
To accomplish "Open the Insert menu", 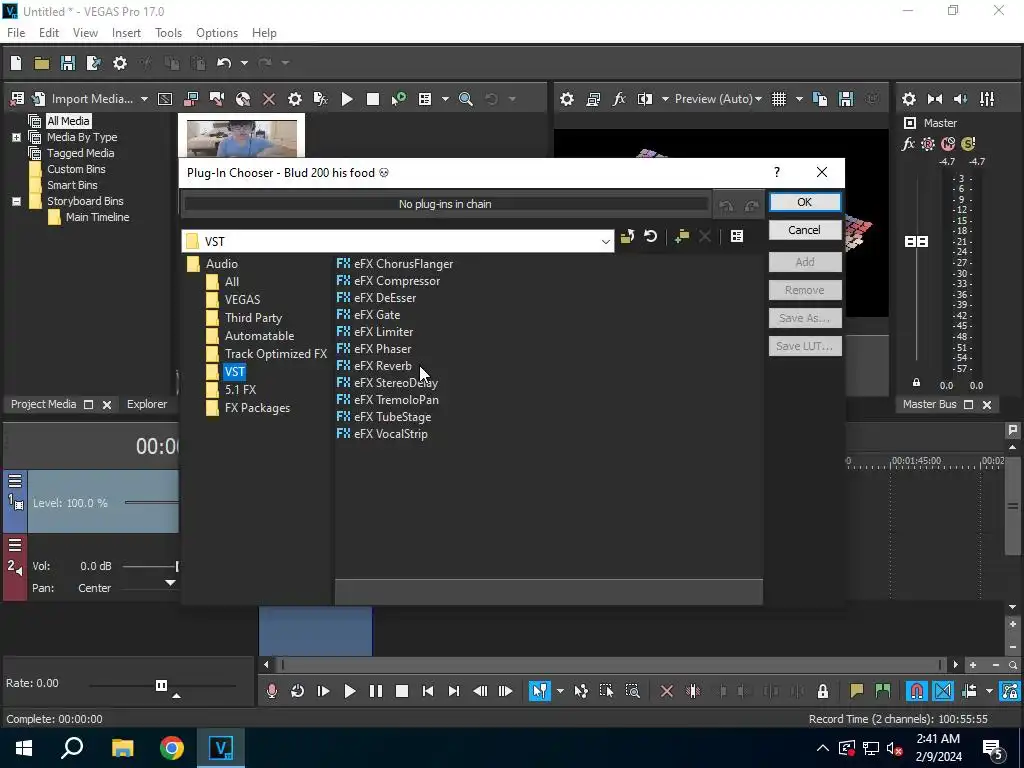I will pos(126,33).
